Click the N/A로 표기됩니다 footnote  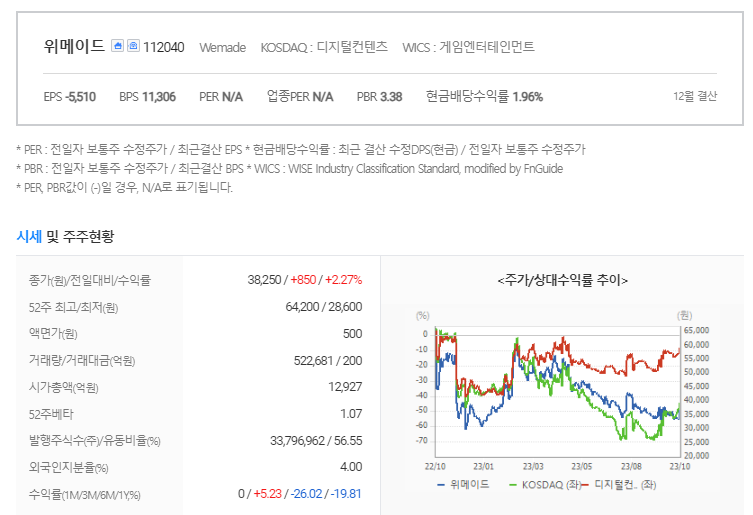tap(124, 187)
